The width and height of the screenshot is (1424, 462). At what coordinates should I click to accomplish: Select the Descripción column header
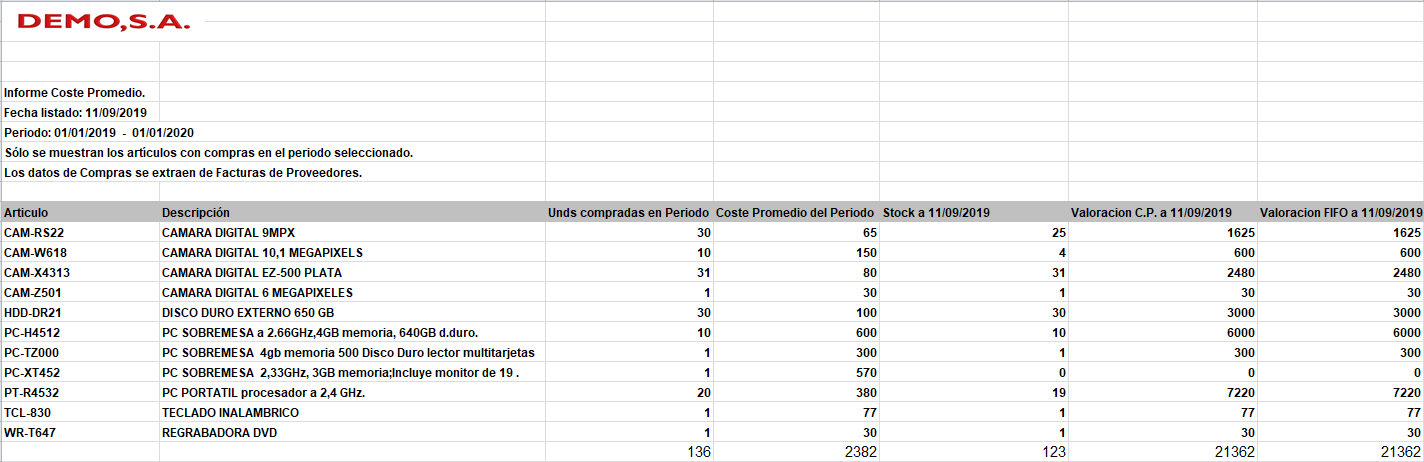[x=352, y=212]
